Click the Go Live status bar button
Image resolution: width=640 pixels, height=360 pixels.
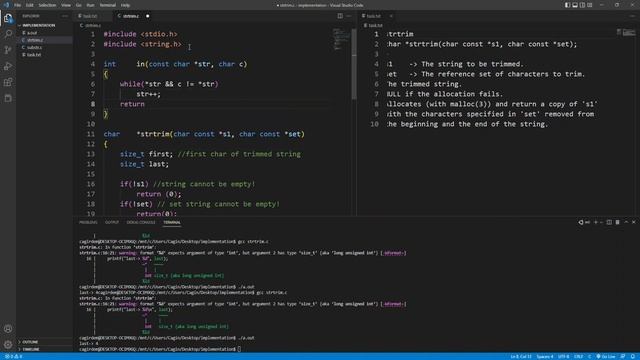click(x=606, y=356)
